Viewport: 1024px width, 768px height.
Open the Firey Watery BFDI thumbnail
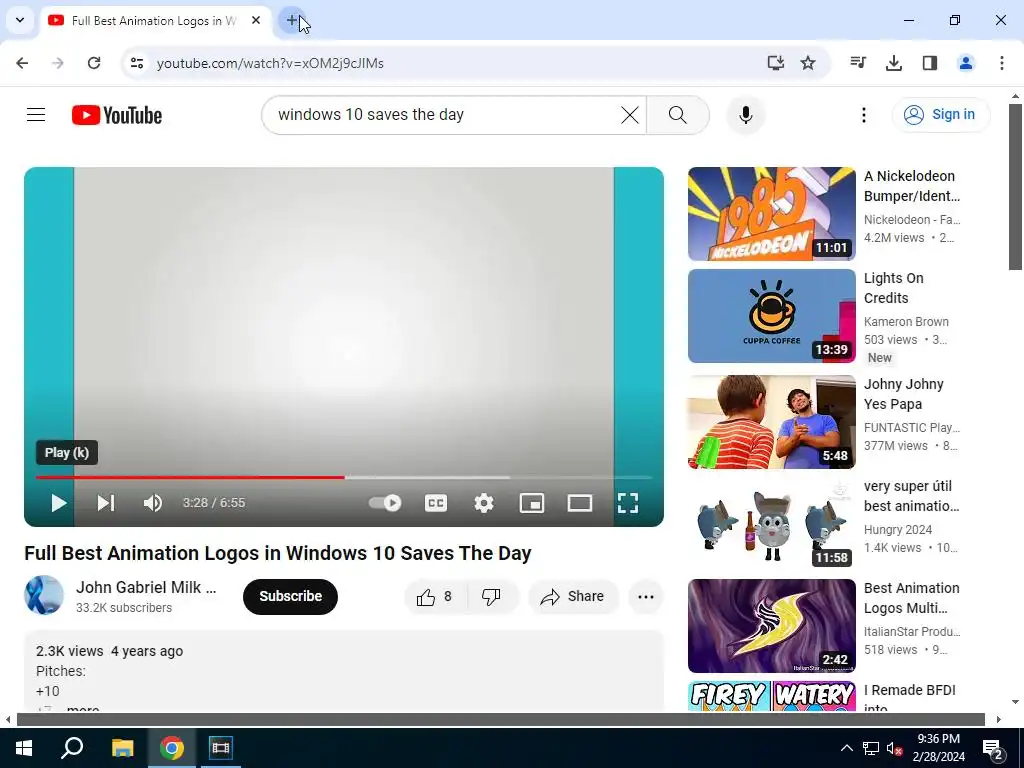771,696
